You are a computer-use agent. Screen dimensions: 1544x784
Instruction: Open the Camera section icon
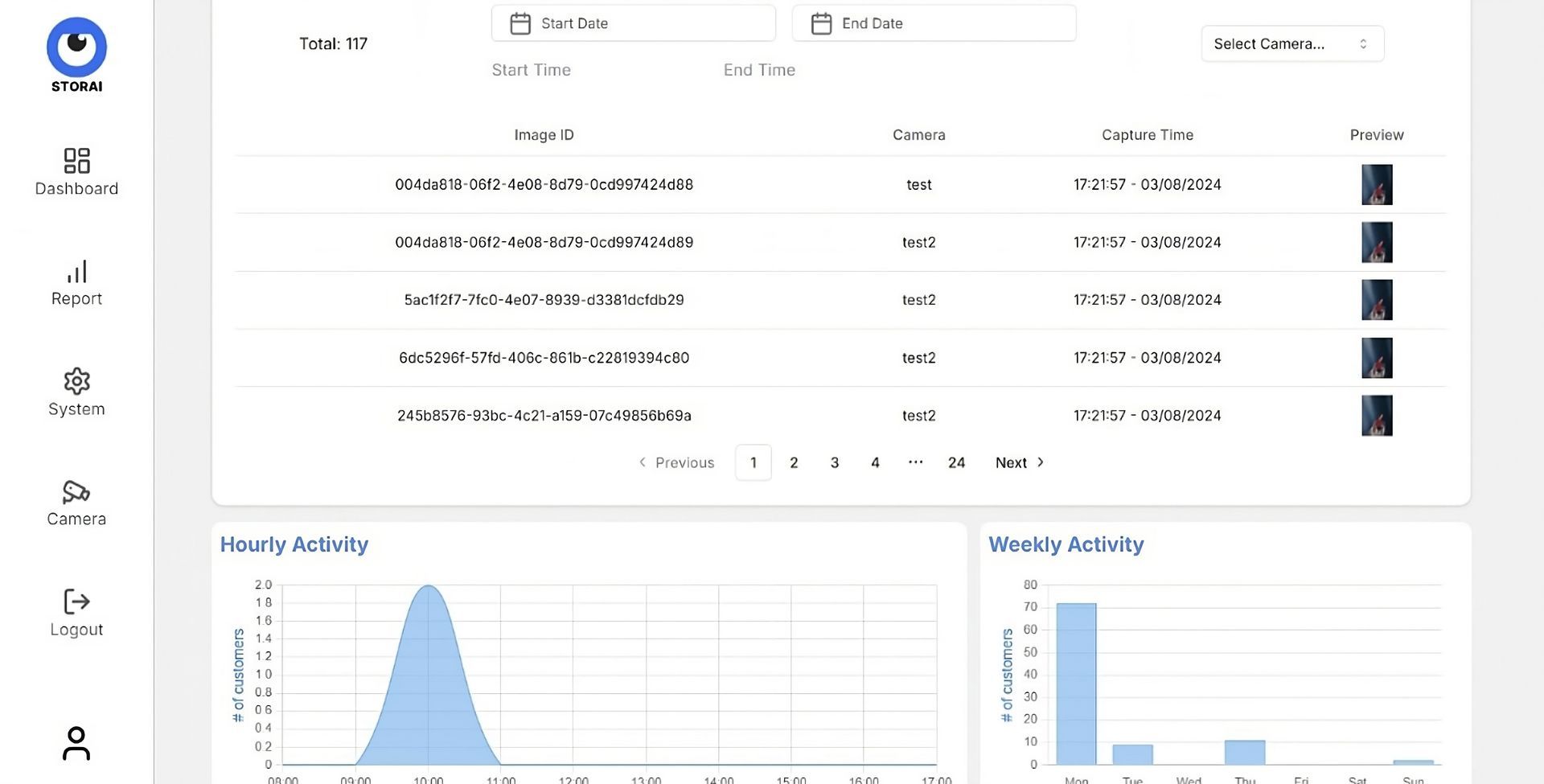(x=76, y=491)
